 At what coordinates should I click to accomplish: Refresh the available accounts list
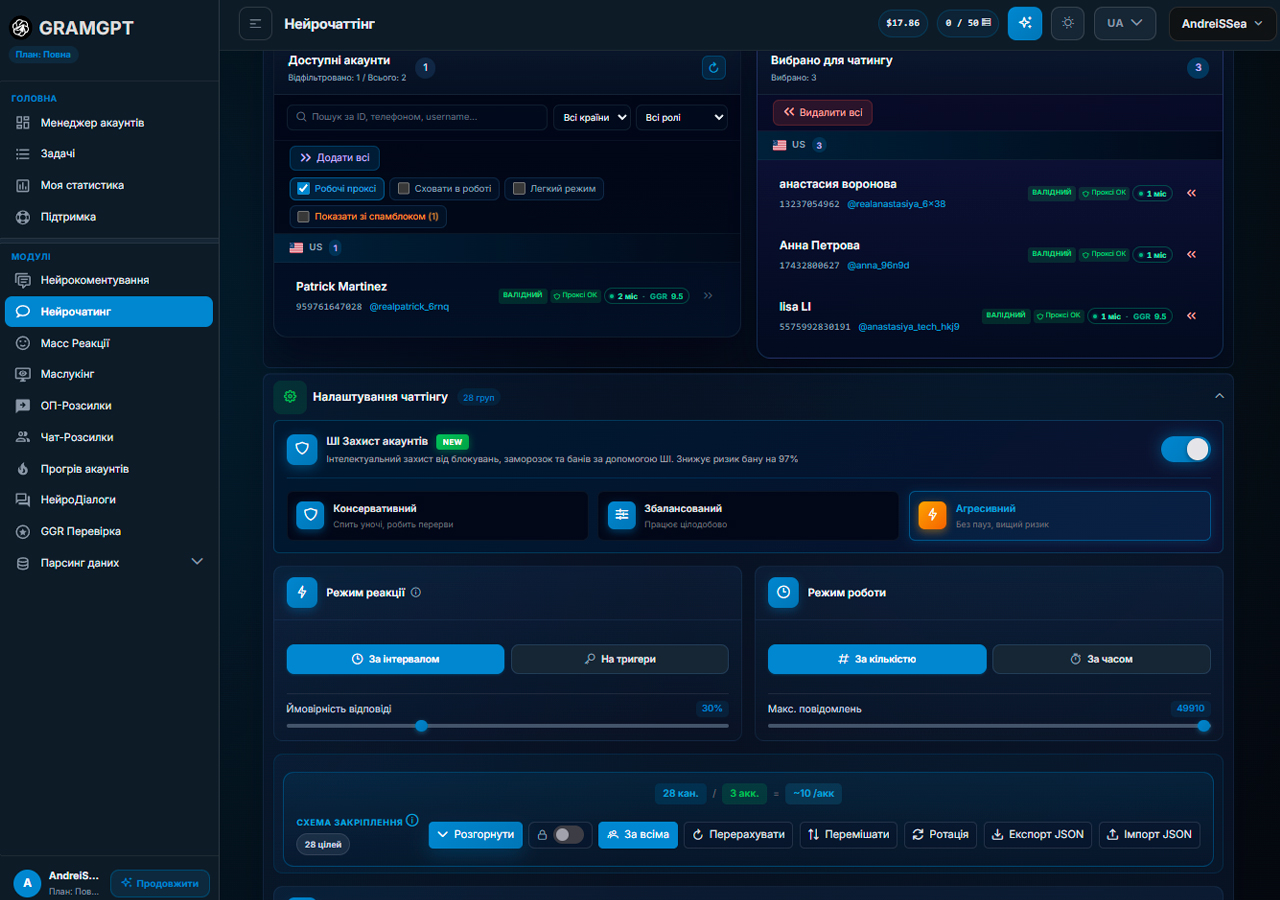click(713, 68)
